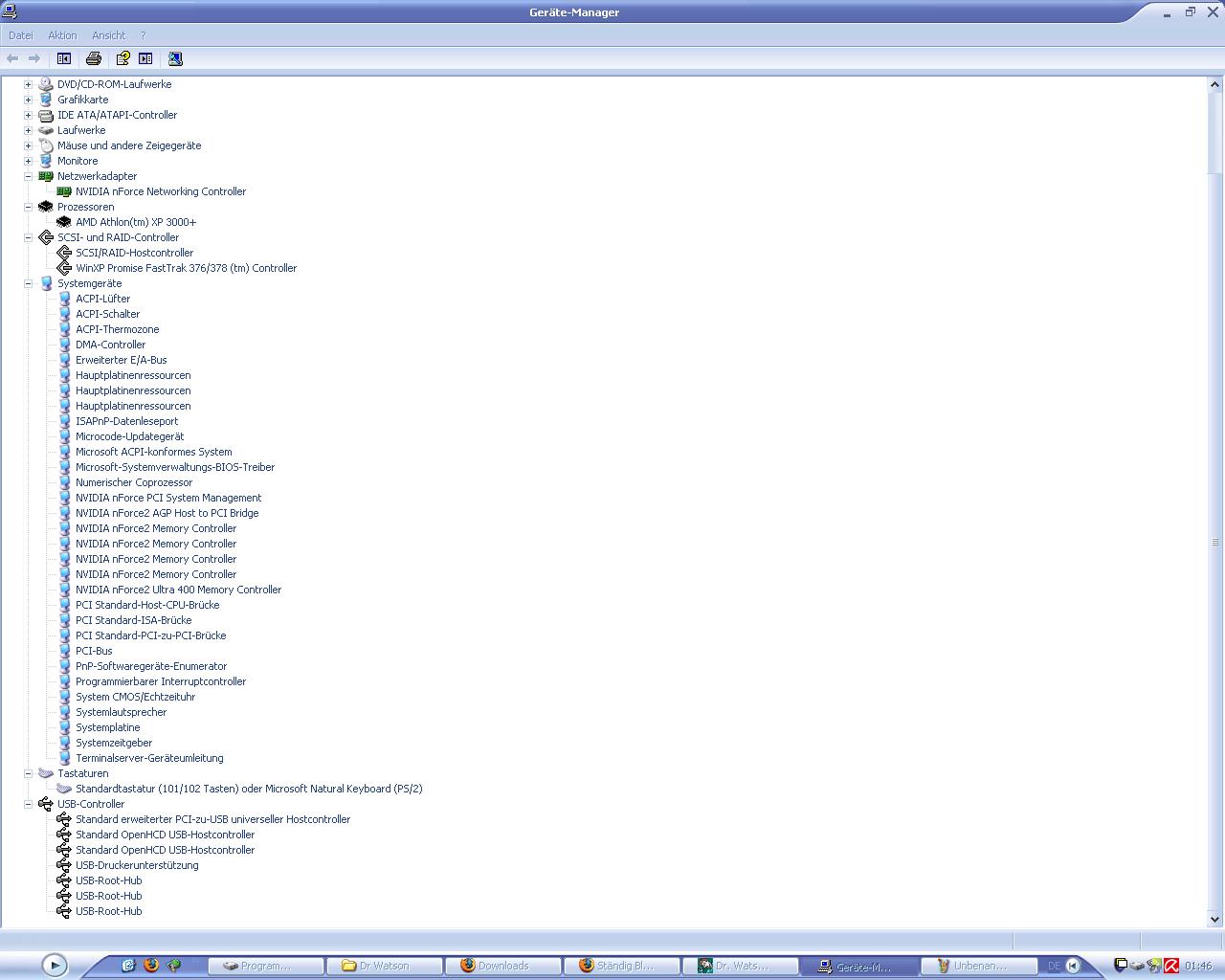1225x980 pixels.
Task: Select Terminalserver-Geräteumleitung device
Action: tap(149, 758)
